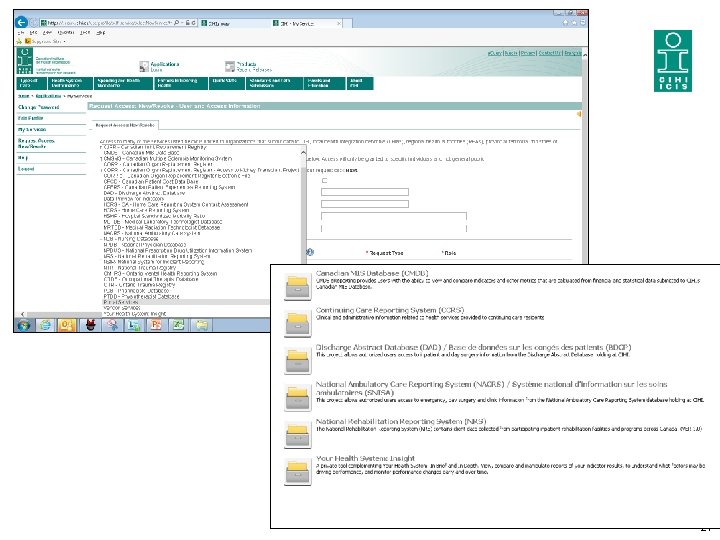The height and width of the screenshot is (540, 720).
Task: Open the Standards and Data Submission menu
Action: pyautogui.click(x=274, y=83)
